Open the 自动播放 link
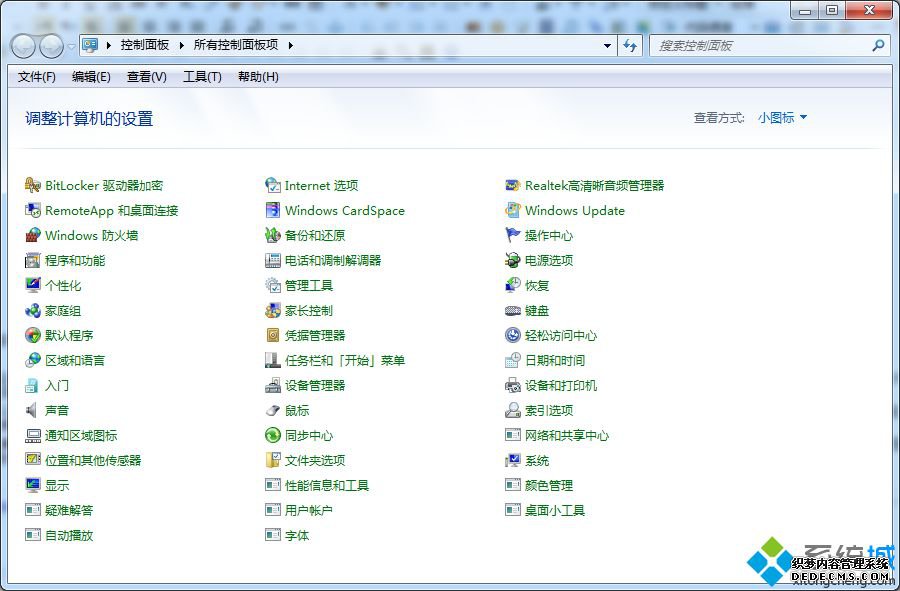 (x=69, y=535)
